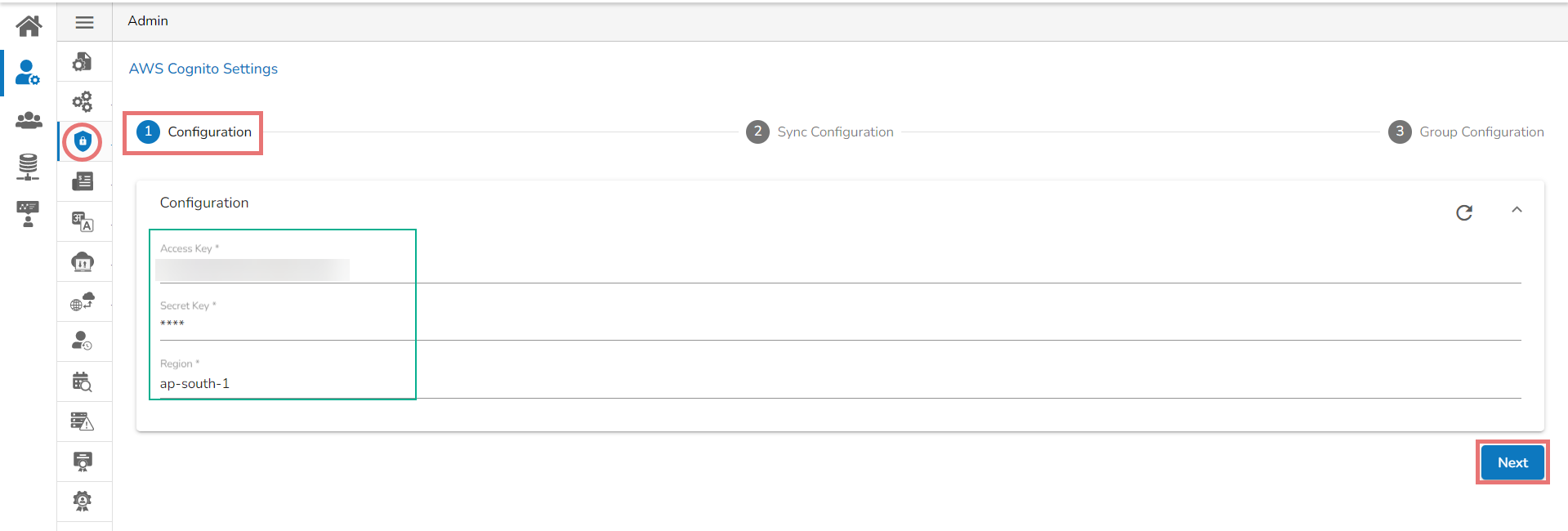The width and height of the screenshot is (1568, 531).
Task: Open the gears configuration icon
Action: pos(83,101)
